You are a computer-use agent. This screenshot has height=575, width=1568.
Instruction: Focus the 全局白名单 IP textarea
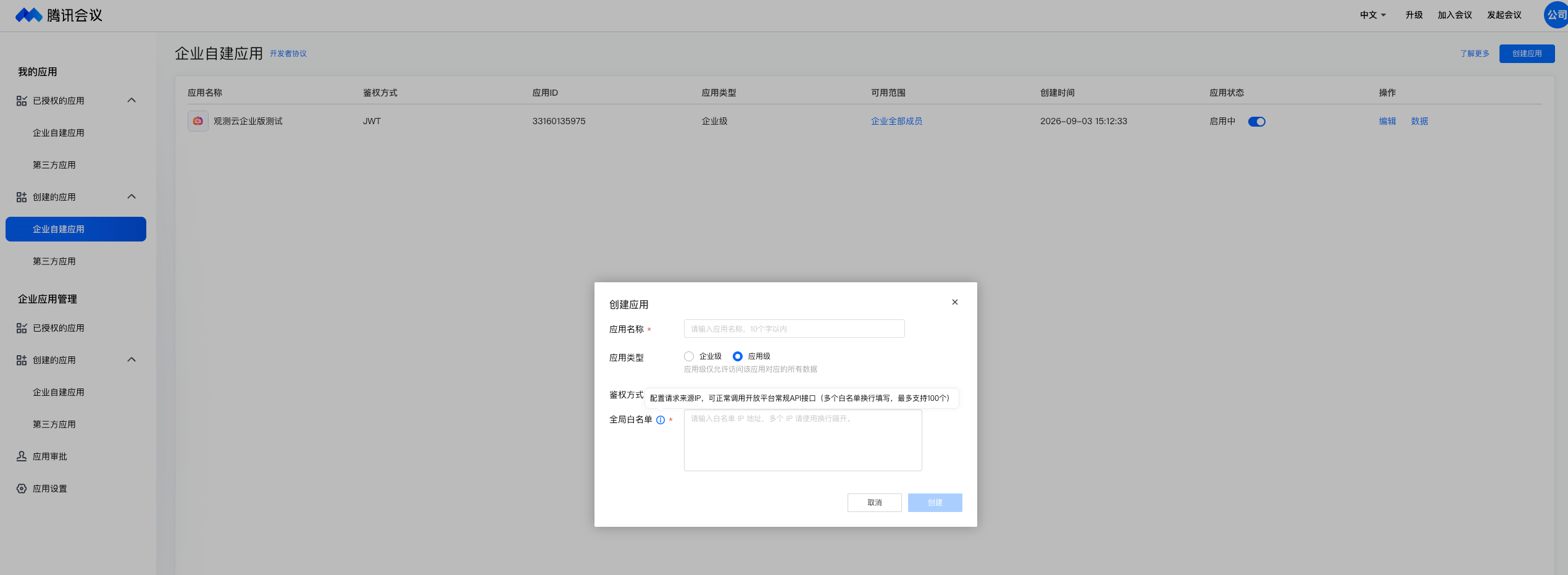pos(803,440)
